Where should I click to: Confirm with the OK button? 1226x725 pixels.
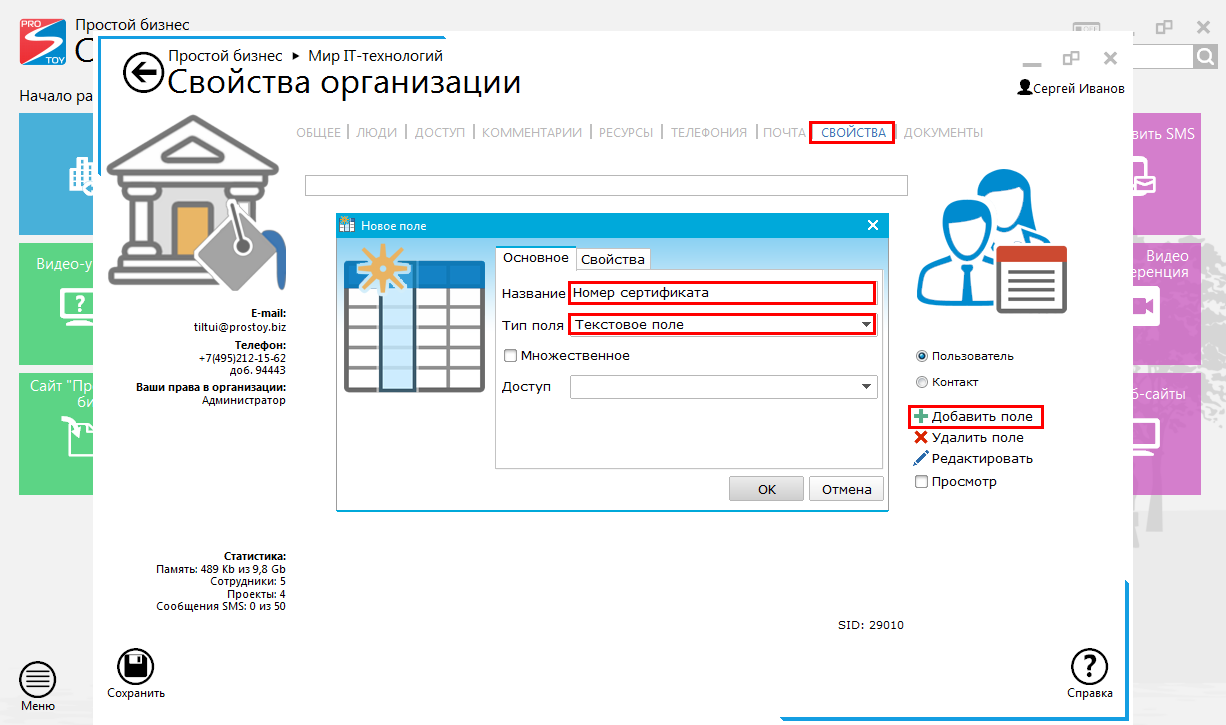tap(766, 489)
